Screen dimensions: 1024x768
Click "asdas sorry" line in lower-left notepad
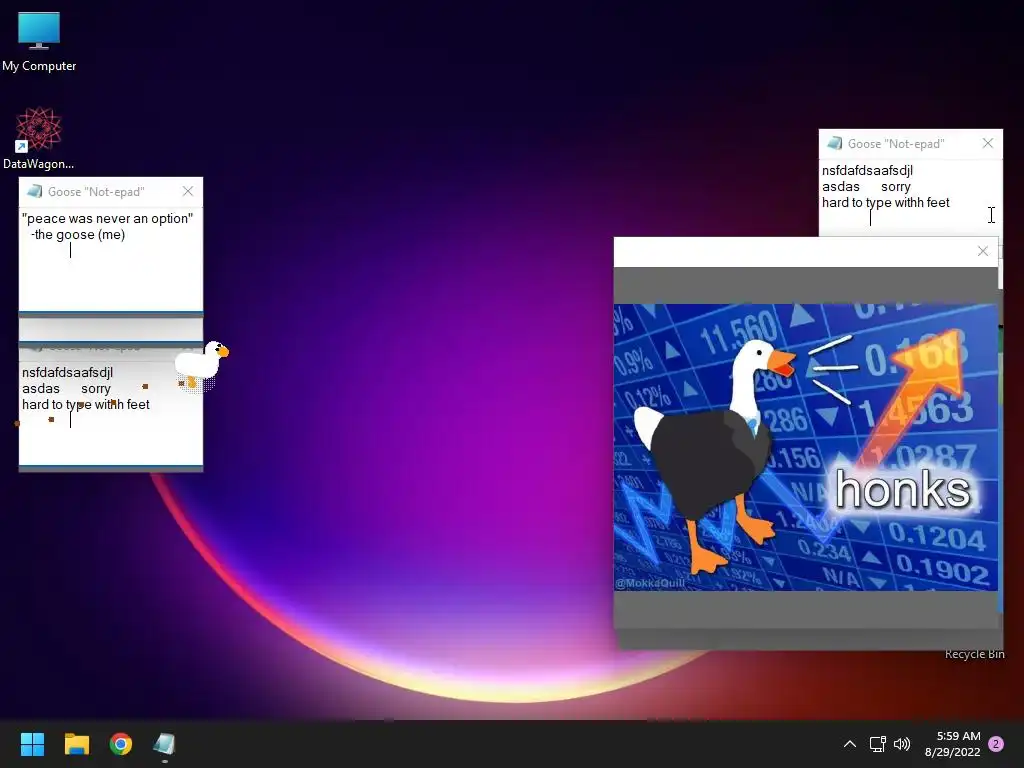(x=66, y=389)
